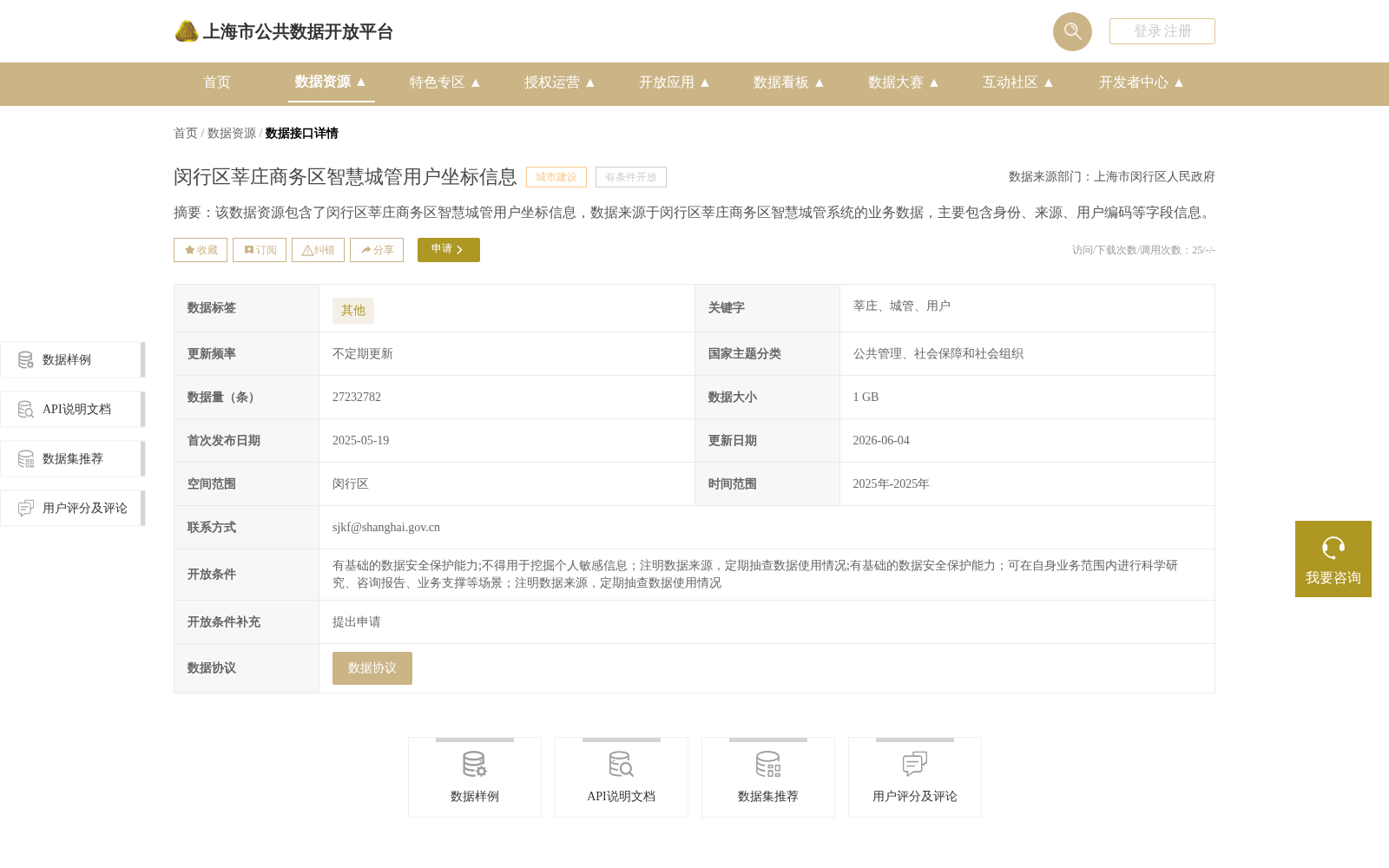Expand the 数据大赛 menu
Viewport: 1389px width, 868px height.
[904, 82]
